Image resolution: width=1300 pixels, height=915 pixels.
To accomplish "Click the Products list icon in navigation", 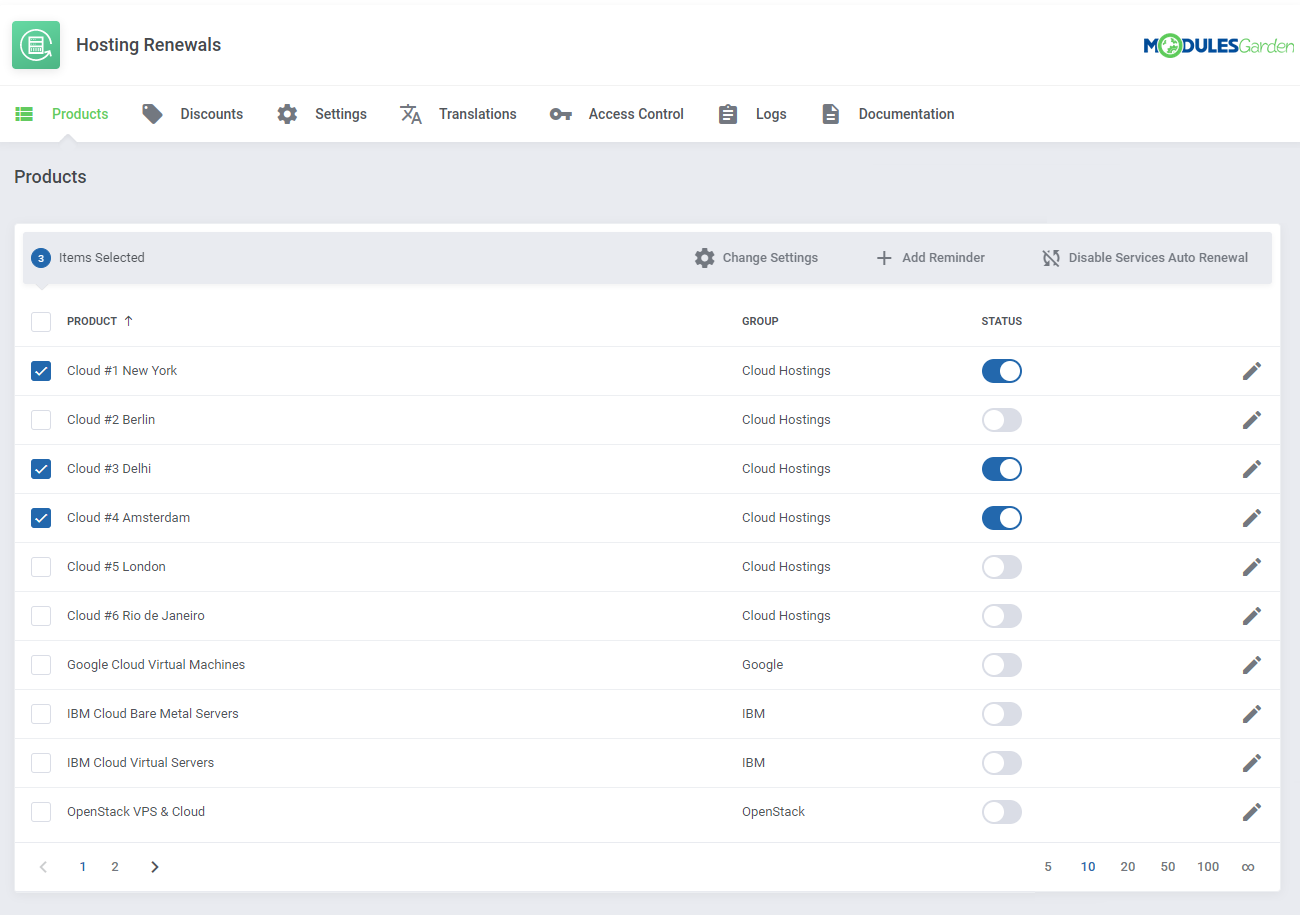I will pyautogui.click(x=24, y=114).
